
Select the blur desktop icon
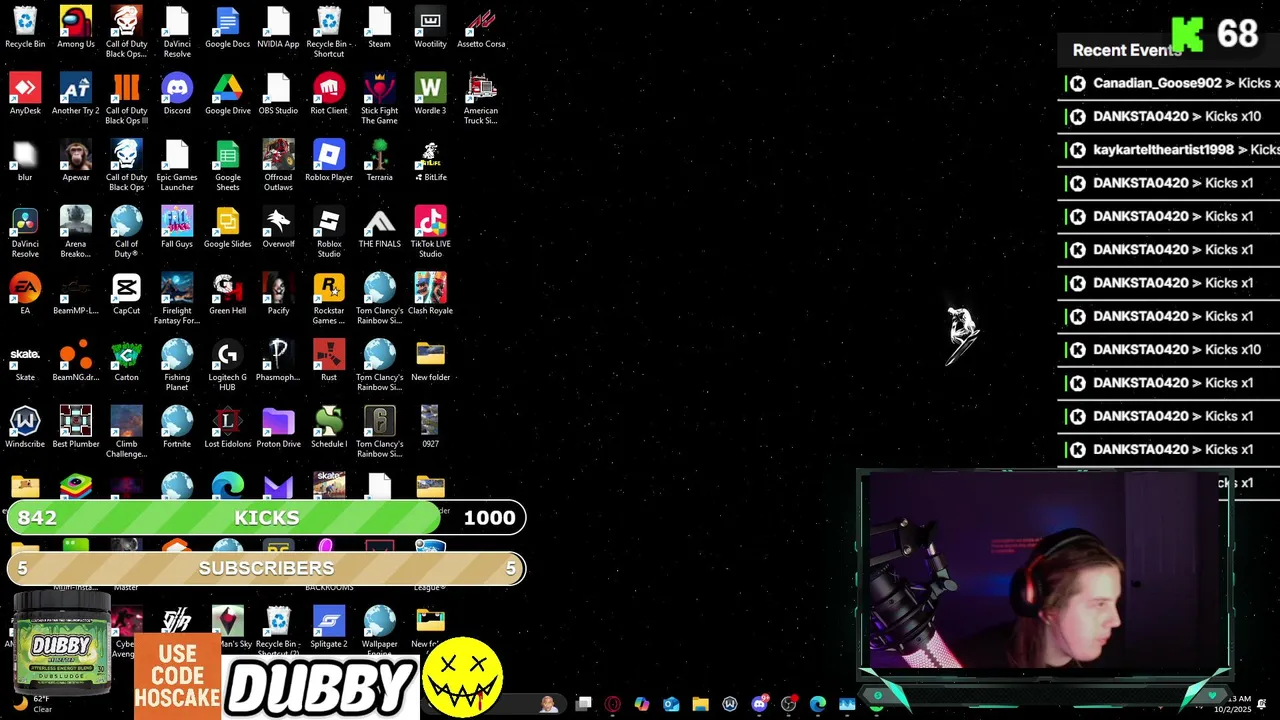click(x=25, y=160)
